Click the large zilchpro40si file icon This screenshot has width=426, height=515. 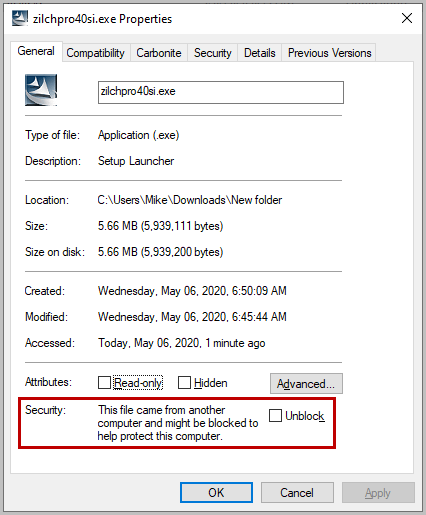(41, 90)
